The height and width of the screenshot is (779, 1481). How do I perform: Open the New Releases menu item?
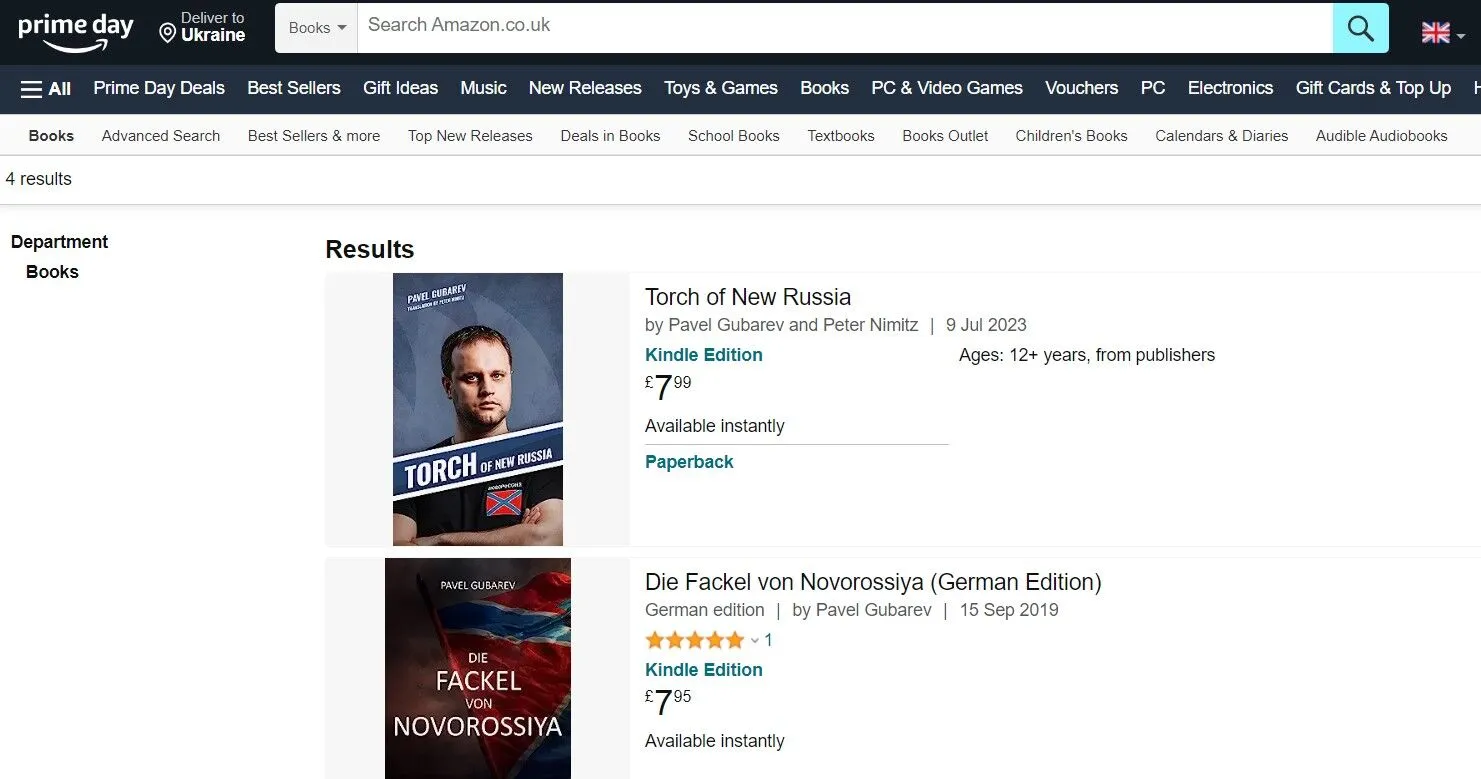pyautogui.click(x=585, y=88)
